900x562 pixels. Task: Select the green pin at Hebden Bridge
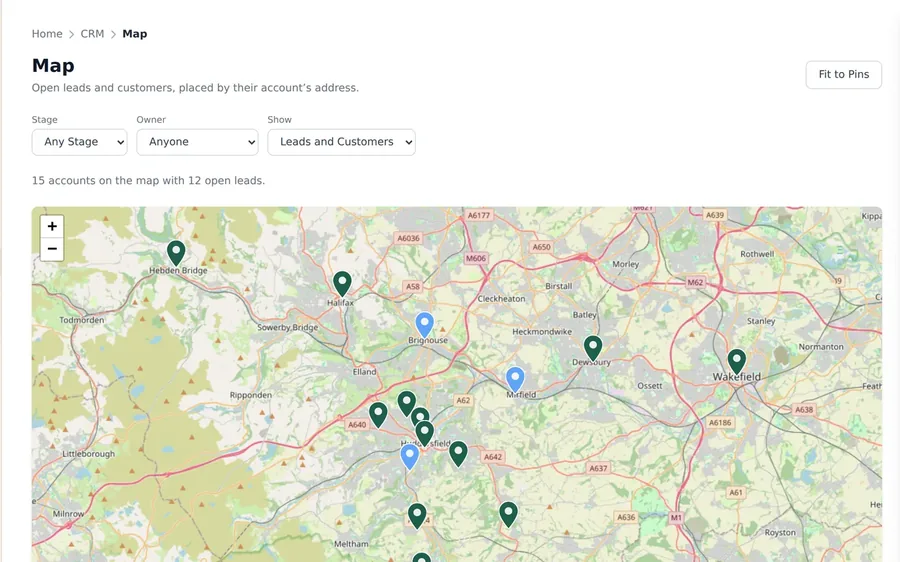pos(176,254)
